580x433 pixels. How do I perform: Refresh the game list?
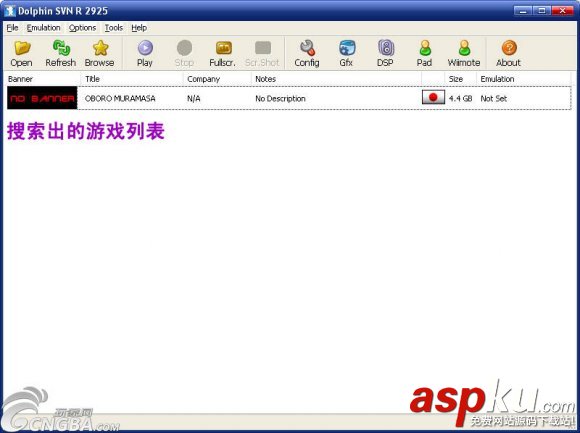point(61,54)
